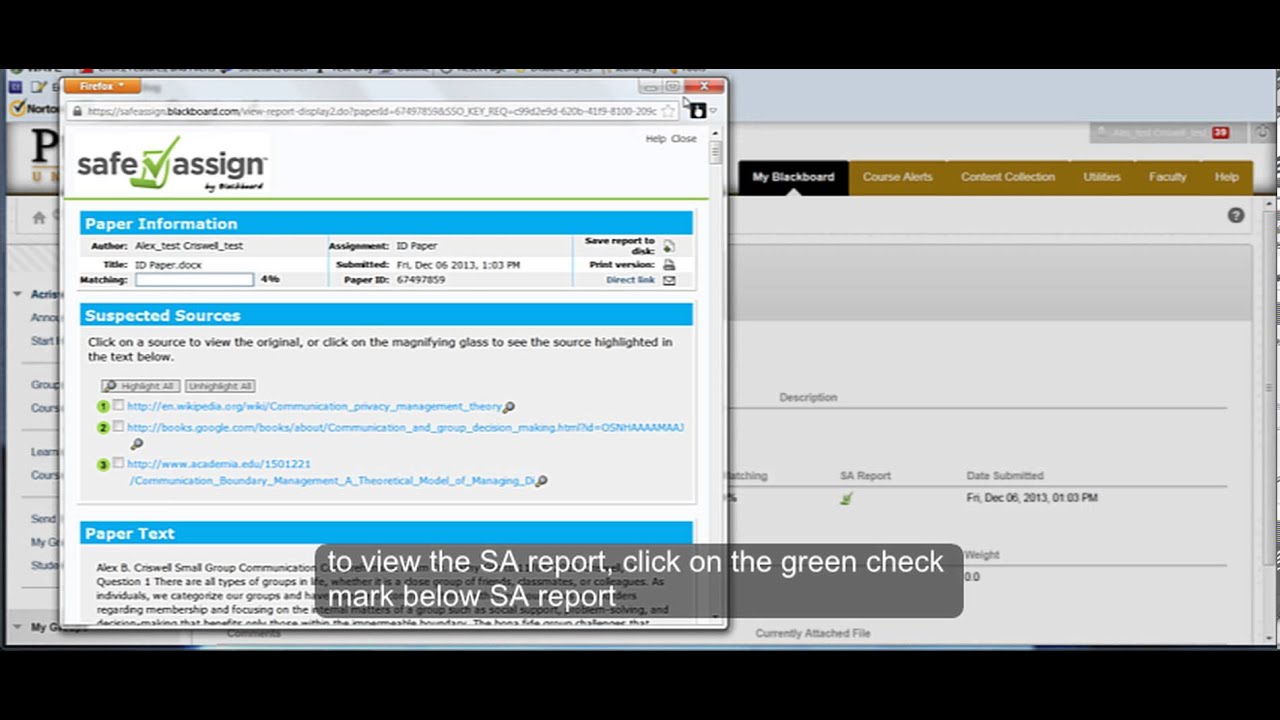Click the Currently Attached File label

pyautogui.click(x=813, y=633)
